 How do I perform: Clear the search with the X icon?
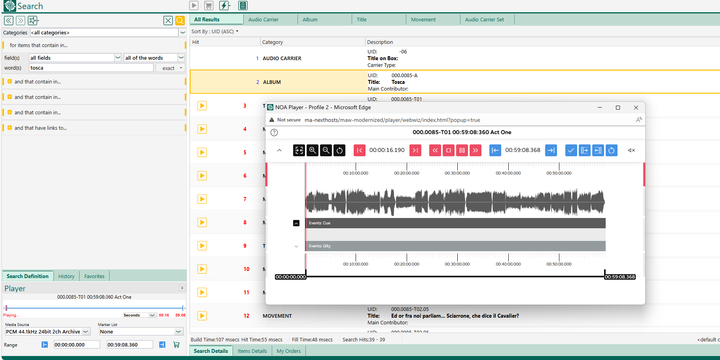[x=168, y=20]
